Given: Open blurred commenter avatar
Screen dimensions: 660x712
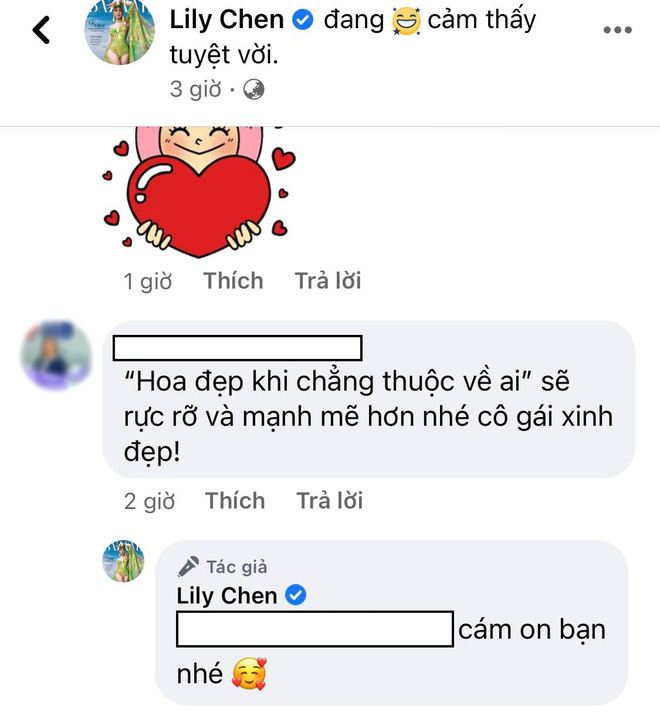Looking at the screenshot, I should [x=56, y=356].
